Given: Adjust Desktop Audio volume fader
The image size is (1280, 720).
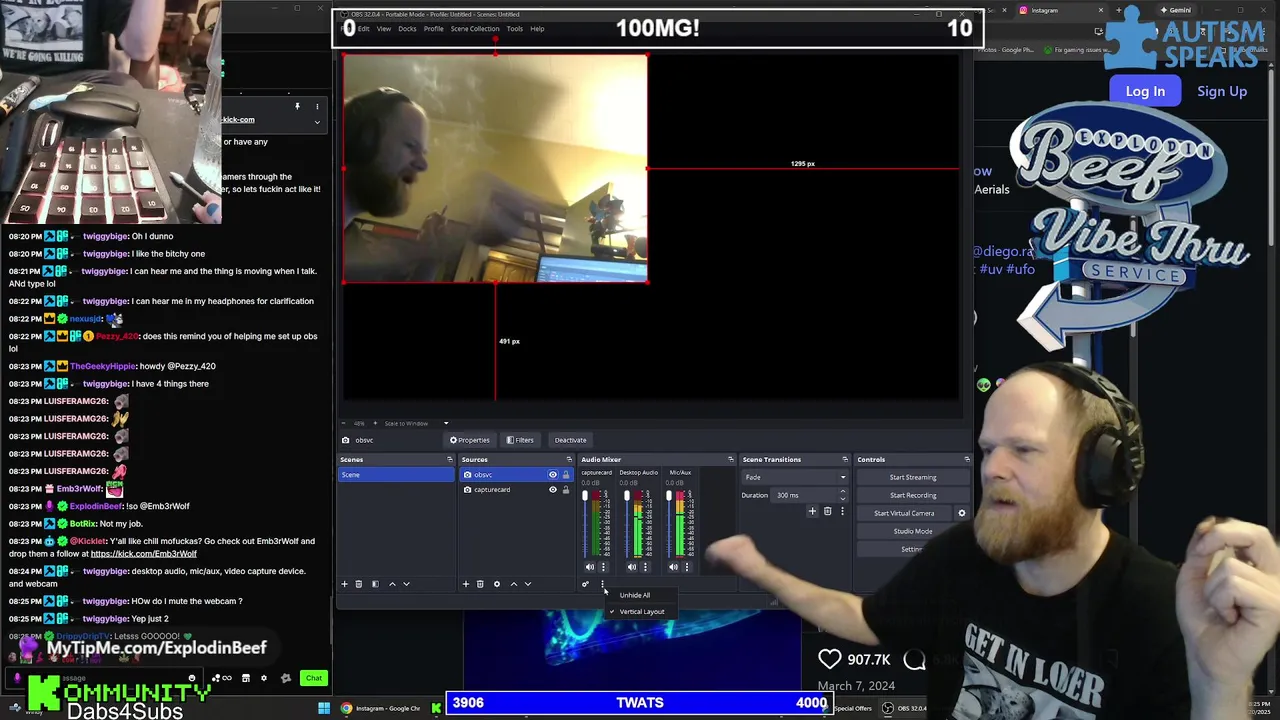Looking at the screenshot, I should [627, 496].
